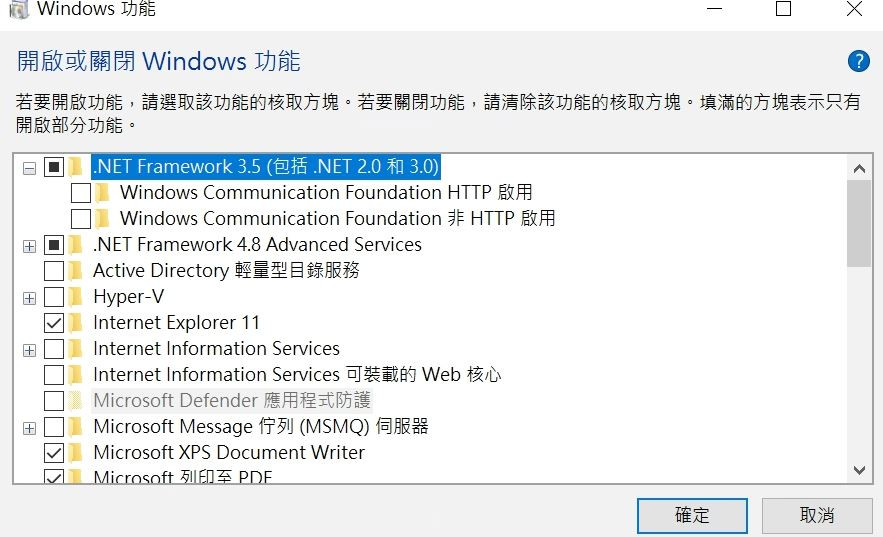Screen dimensions: 883x537
Task: Click the 確定 button
Action: [x=692, y=515]
